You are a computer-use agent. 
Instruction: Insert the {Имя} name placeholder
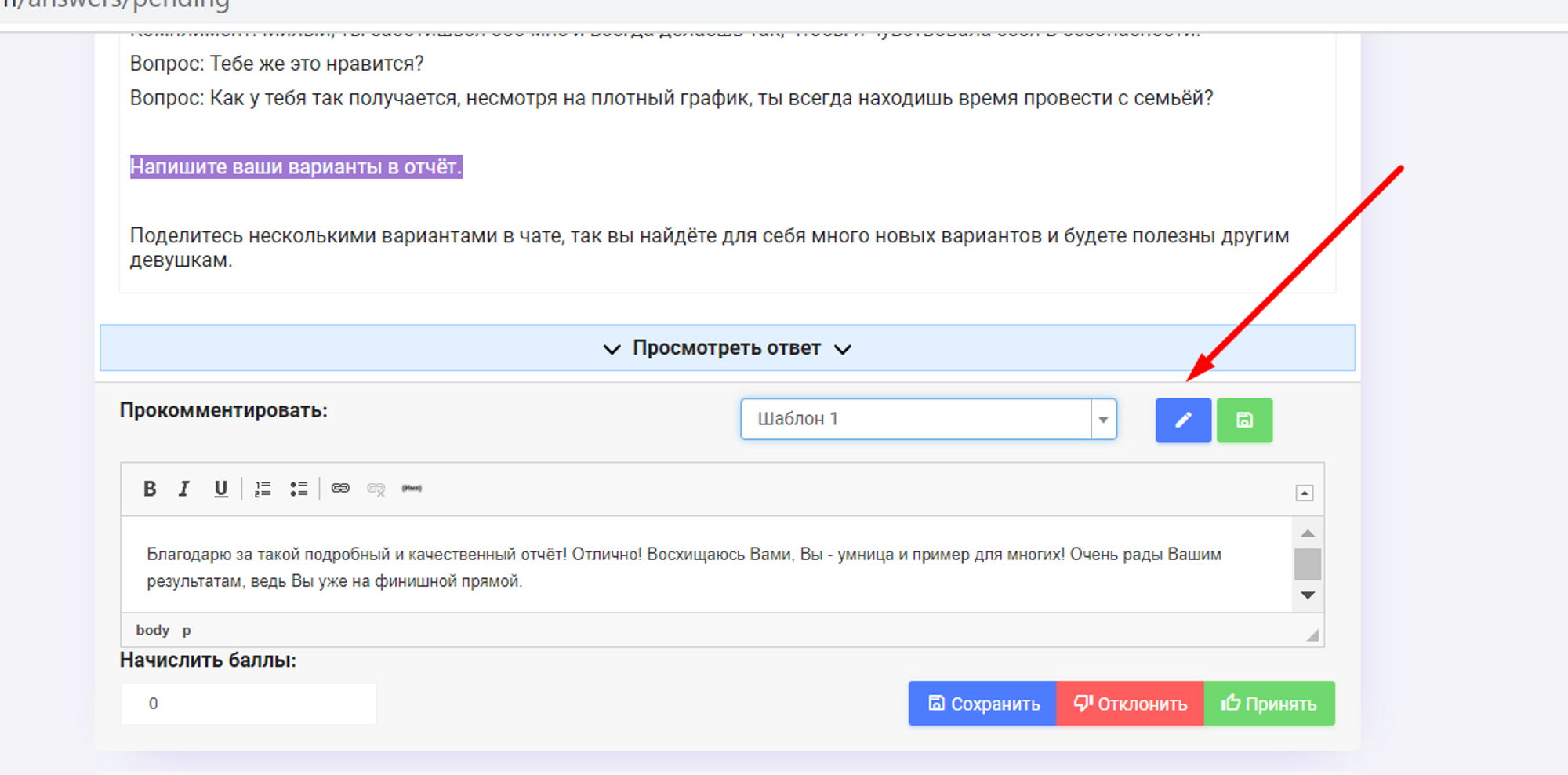[412, 489]
